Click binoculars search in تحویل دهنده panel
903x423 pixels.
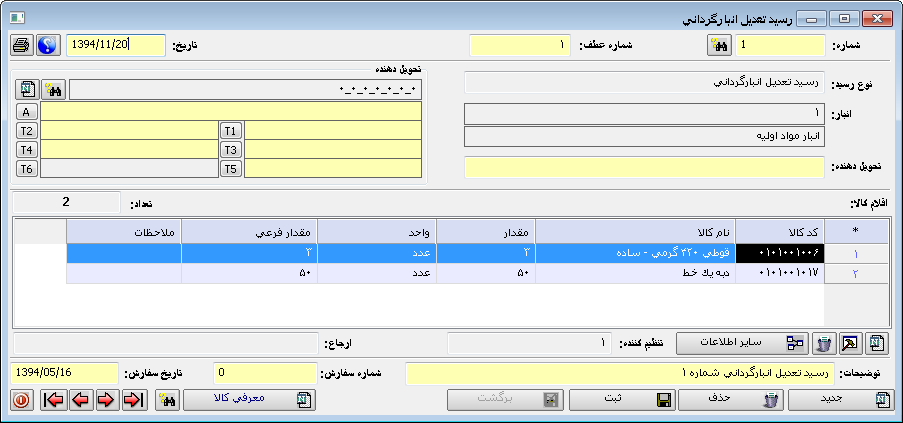pyautogui.click(x=54, y=90)
